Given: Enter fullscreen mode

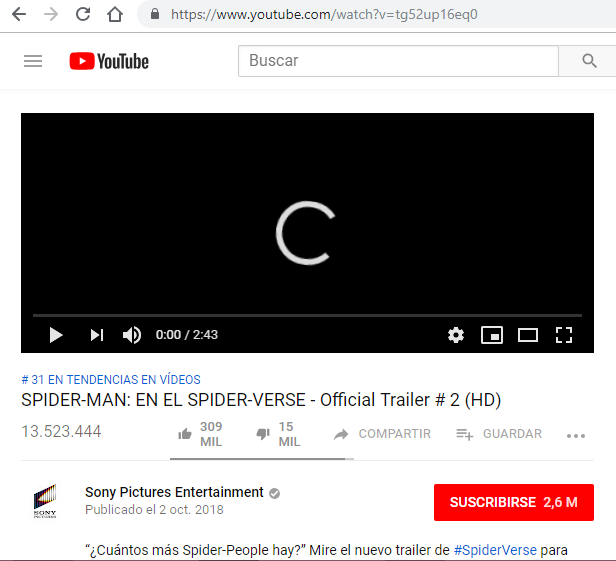Looking at the screenshot, I should 564,335.
